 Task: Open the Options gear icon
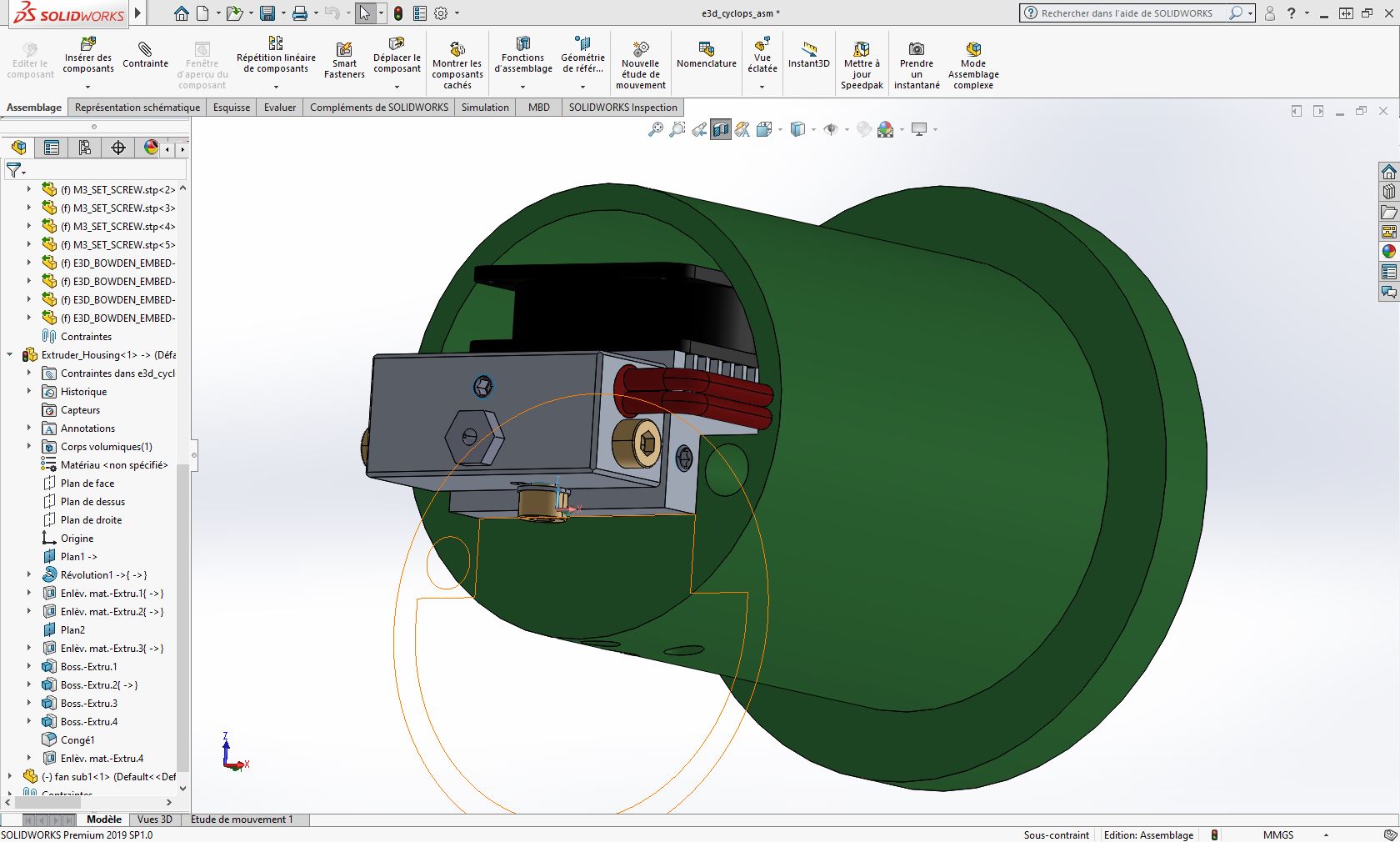coord(441,13)
